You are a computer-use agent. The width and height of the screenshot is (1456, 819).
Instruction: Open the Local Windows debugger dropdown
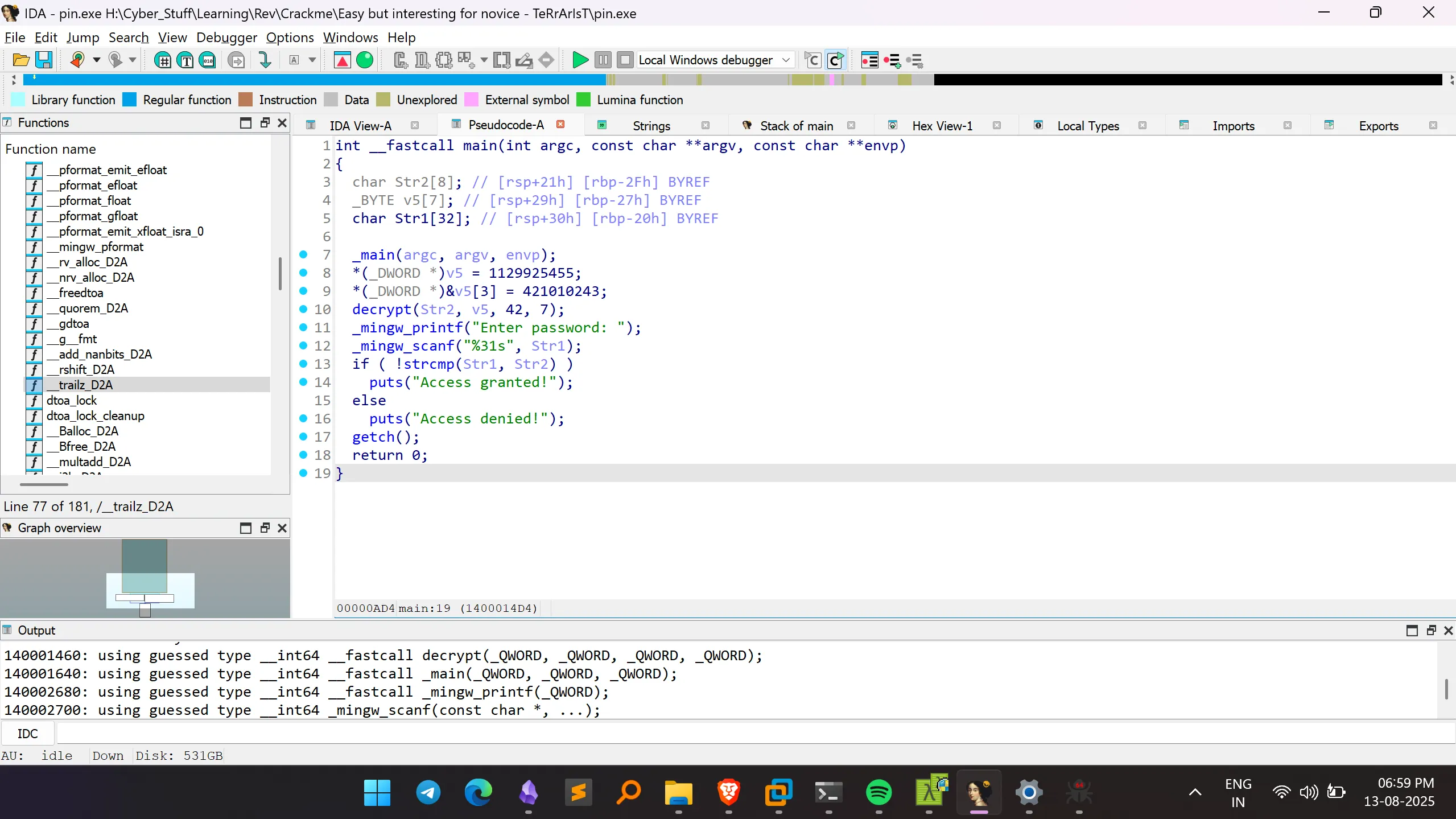tap(785, 60)
